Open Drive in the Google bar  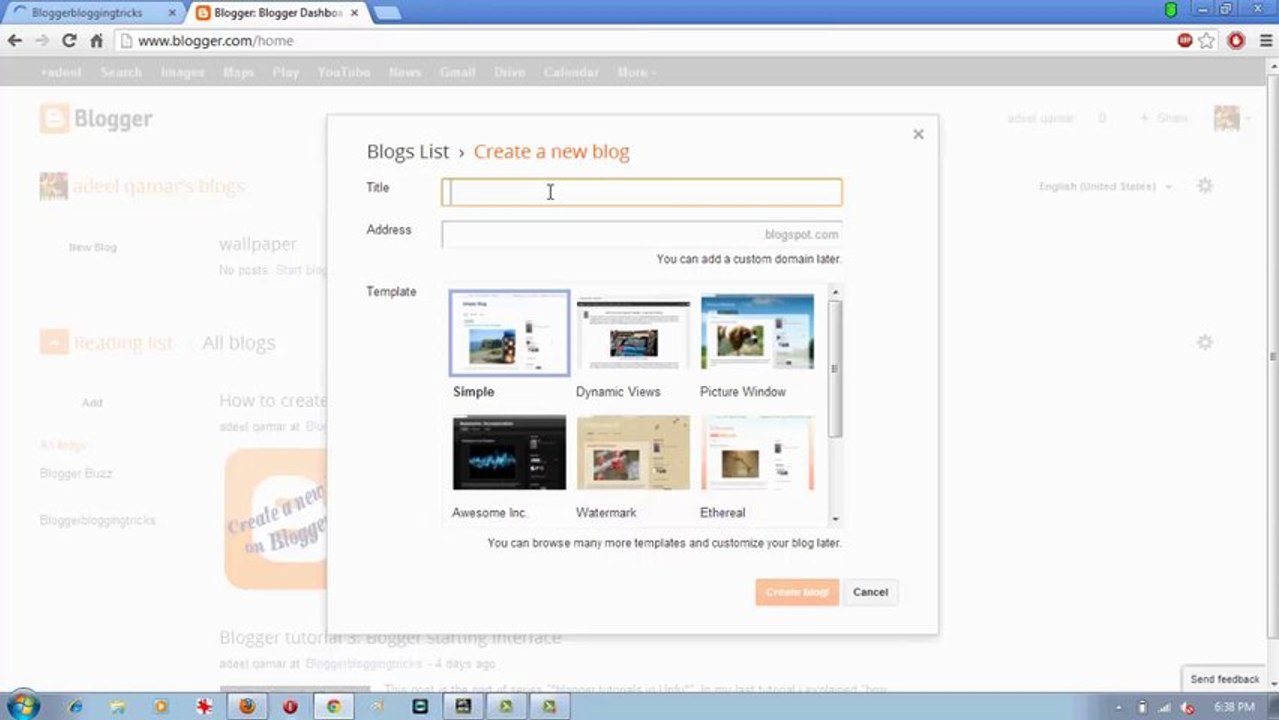(x=509, y=72)
